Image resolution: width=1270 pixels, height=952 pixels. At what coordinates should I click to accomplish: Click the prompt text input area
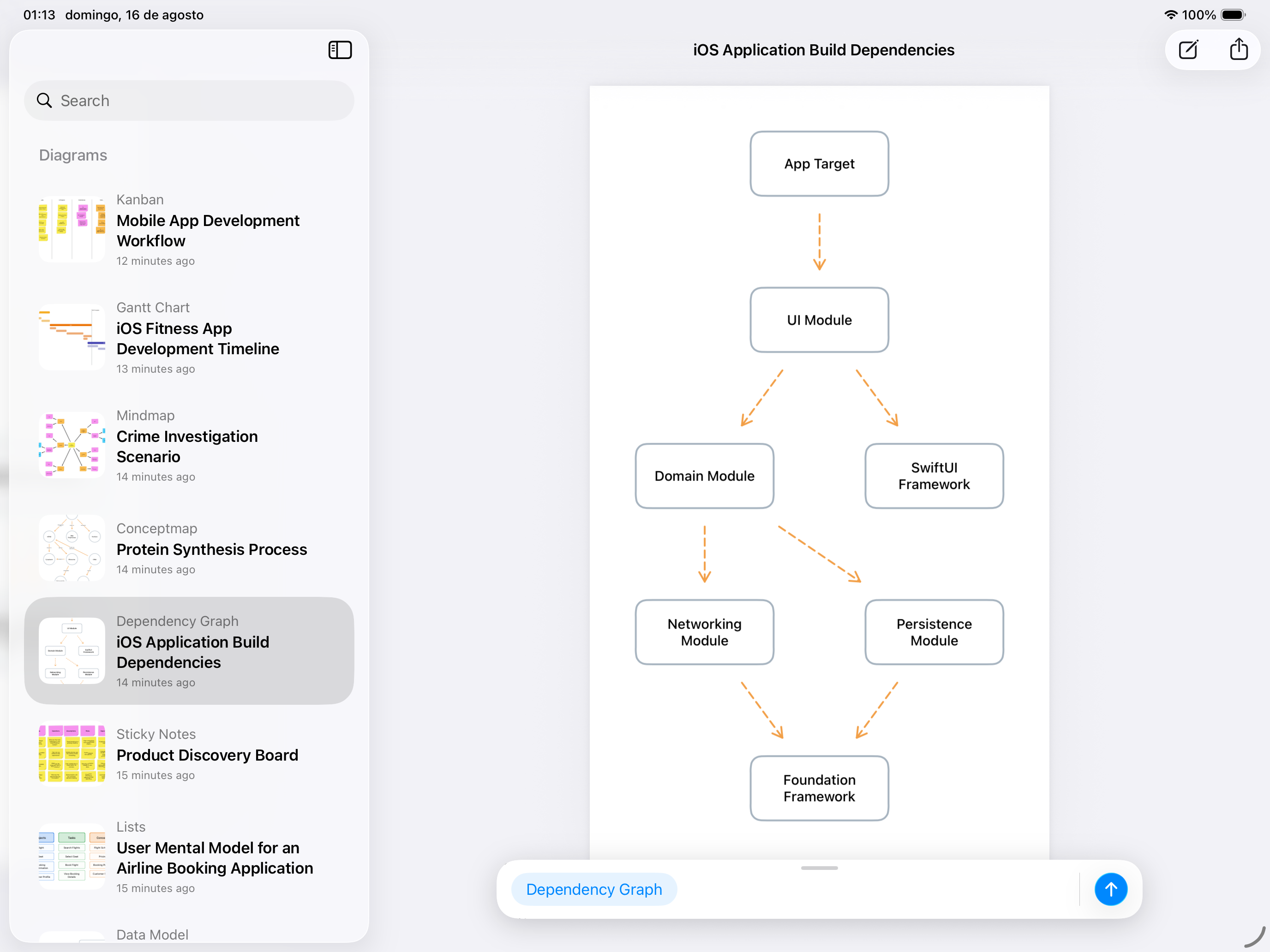[879, 889]
